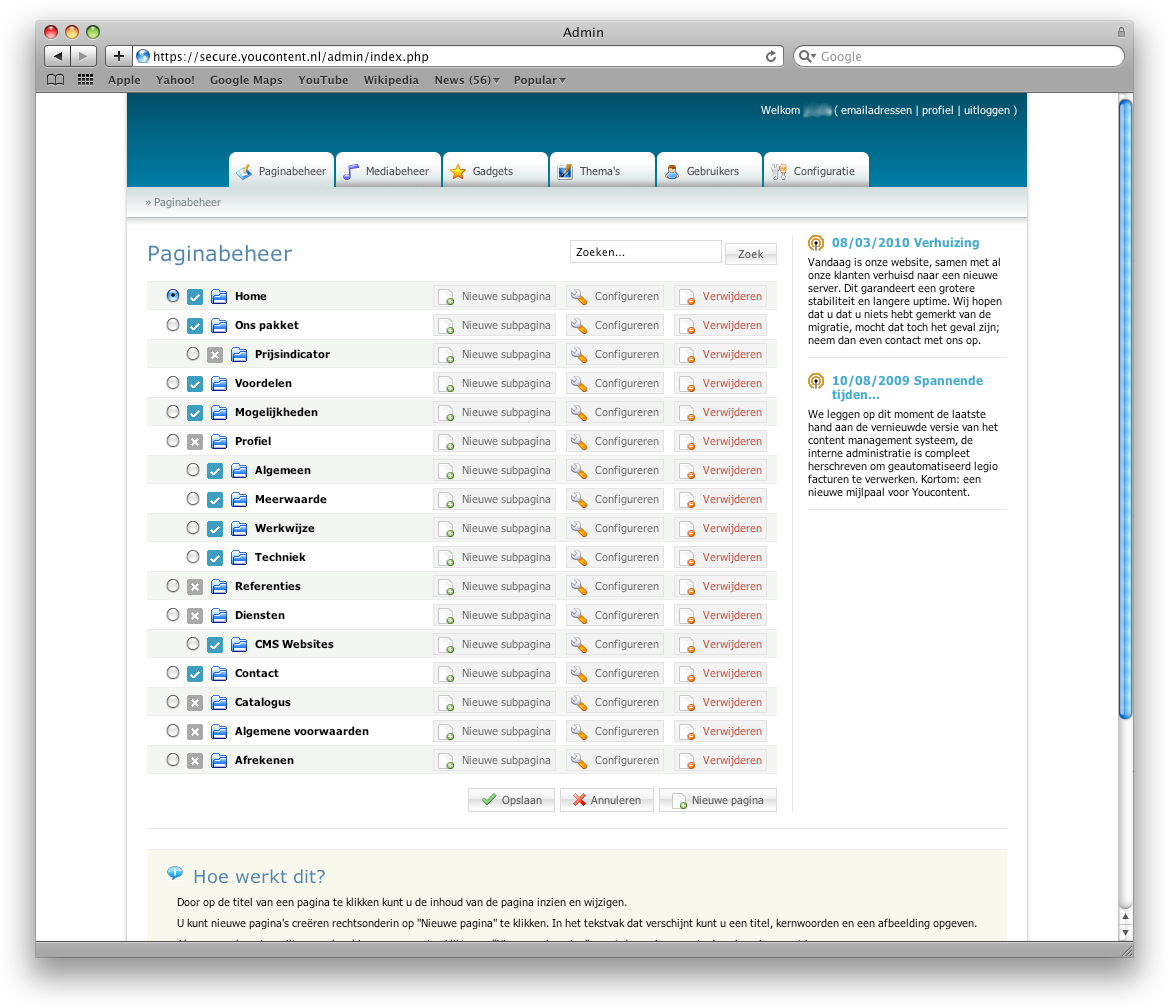Click the Zoeken search input field
This screenshot has height=1008, width=1169.
[645, 252]
